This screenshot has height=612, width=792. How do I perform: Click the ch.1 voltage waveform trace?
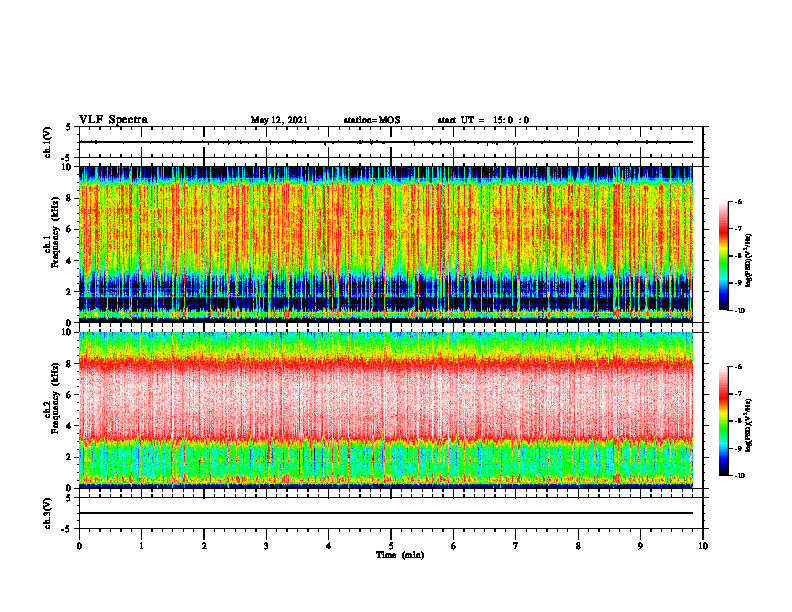coord(386,142)
